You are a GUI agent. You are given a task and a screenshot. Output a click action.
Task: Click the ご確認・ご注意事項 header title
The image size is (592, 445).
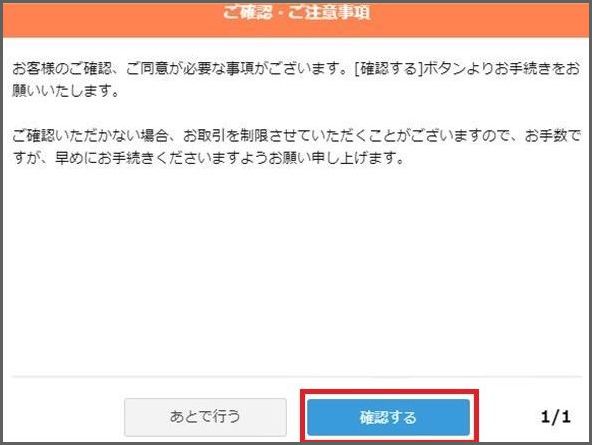pyautogui.click(x=297, y=12)
